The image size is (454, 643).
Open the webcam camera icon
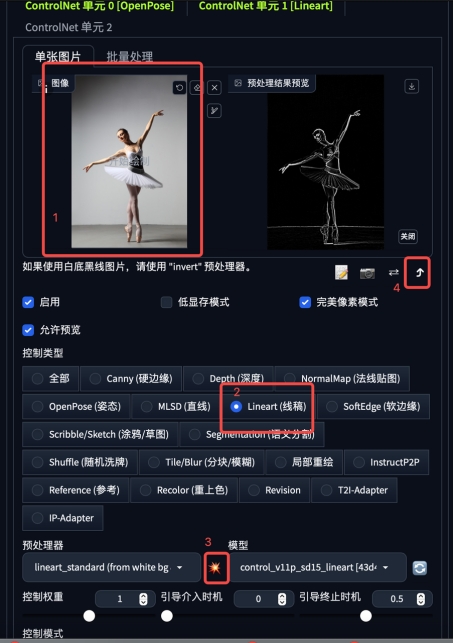click(x=367, y=273)
